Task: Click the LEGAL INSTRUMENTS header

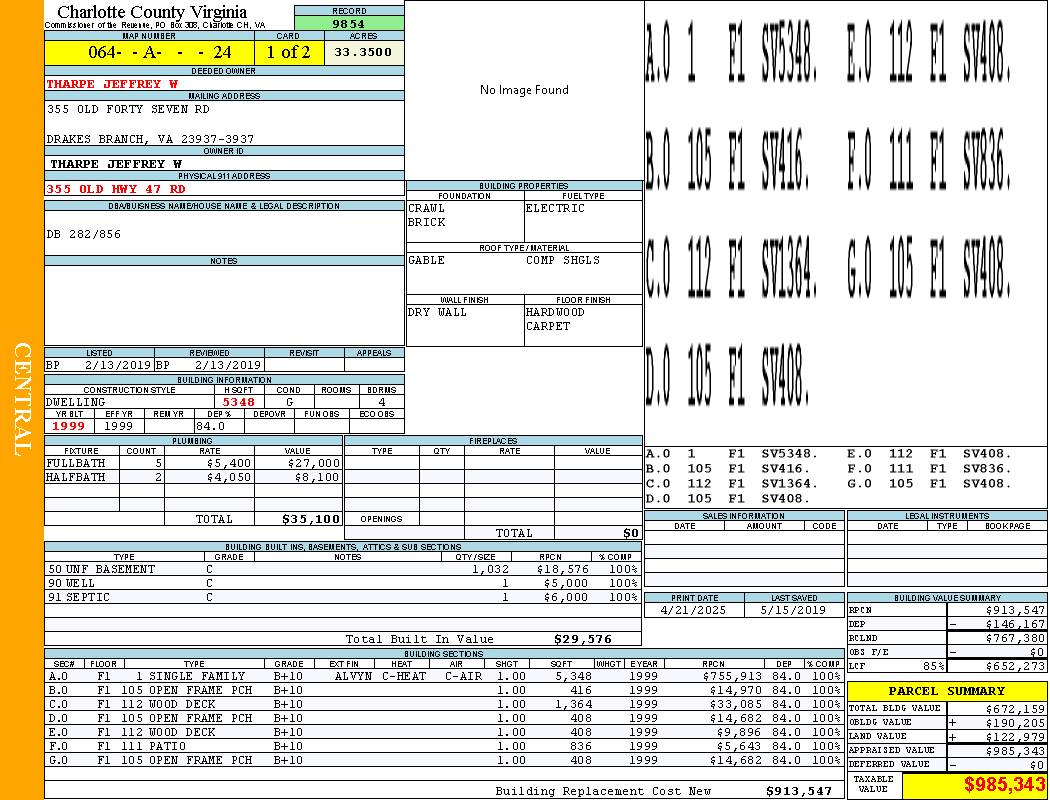Action: click(x=947, y=515)
